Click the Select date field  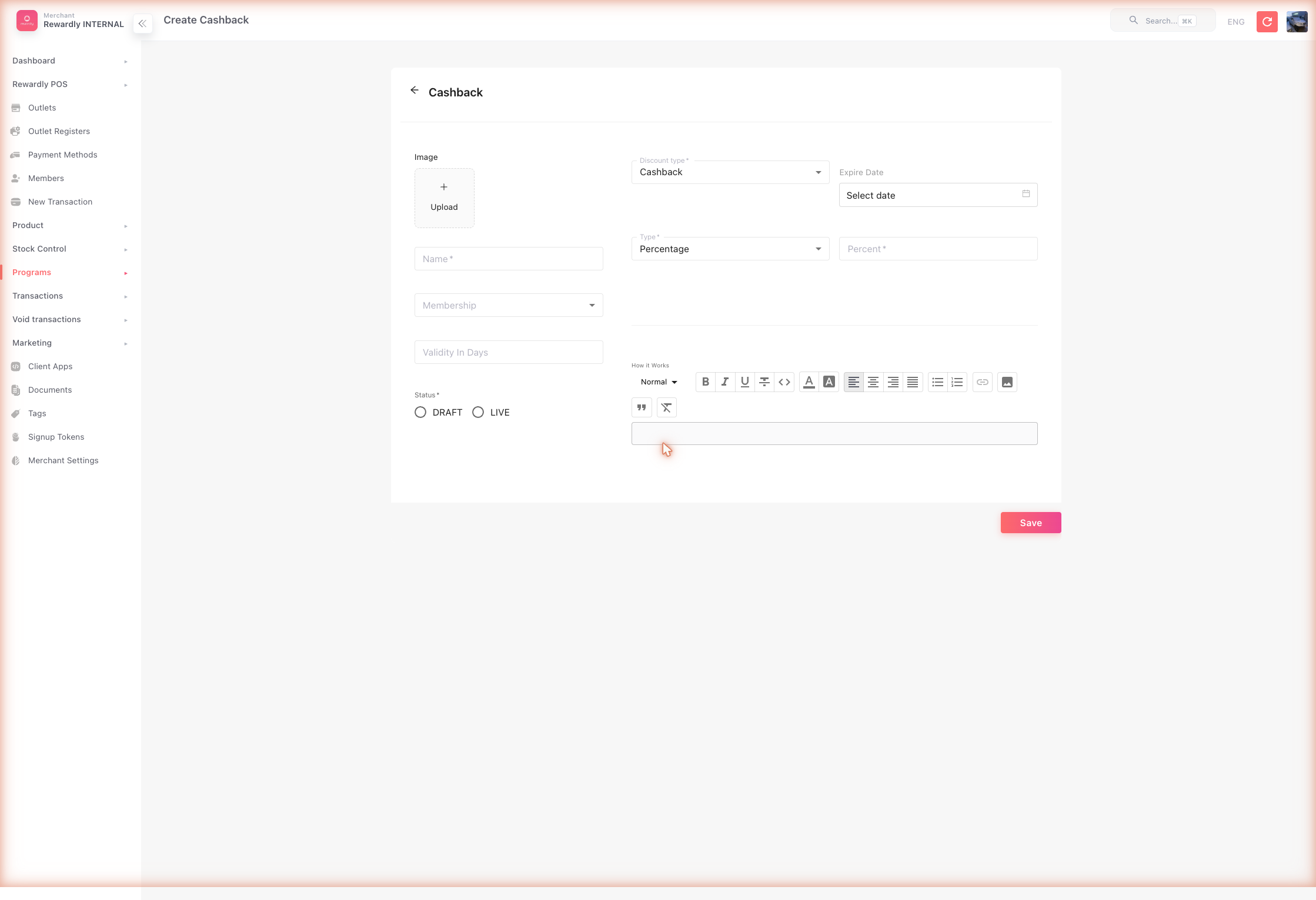tap(938, 195)
